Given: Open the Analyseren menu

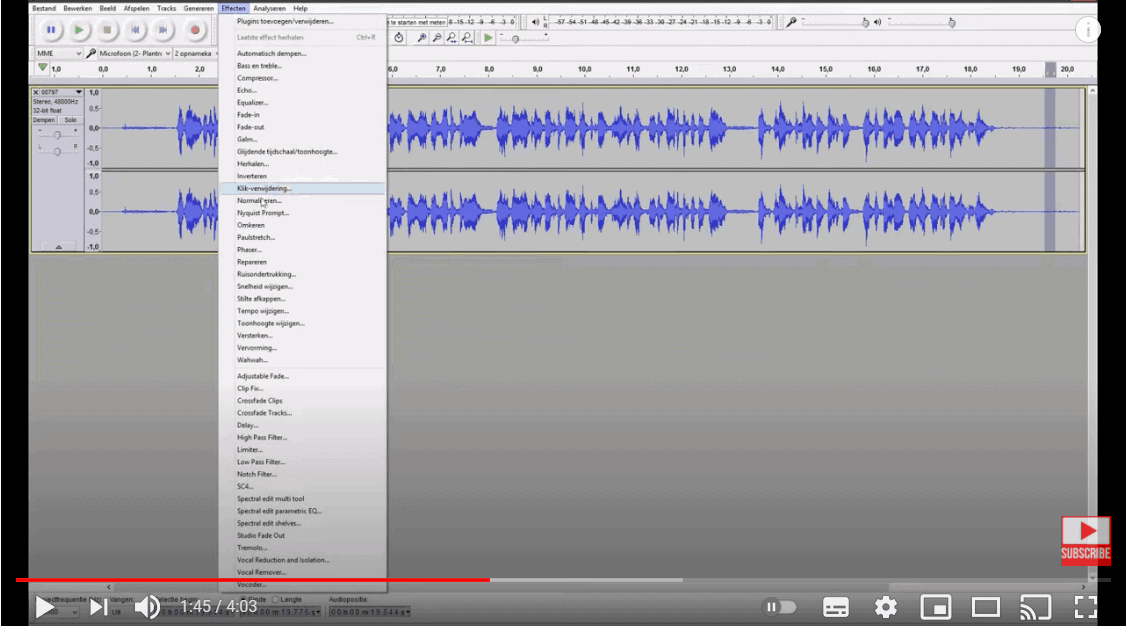Looking at the screenshot, I should pos(269,9).
